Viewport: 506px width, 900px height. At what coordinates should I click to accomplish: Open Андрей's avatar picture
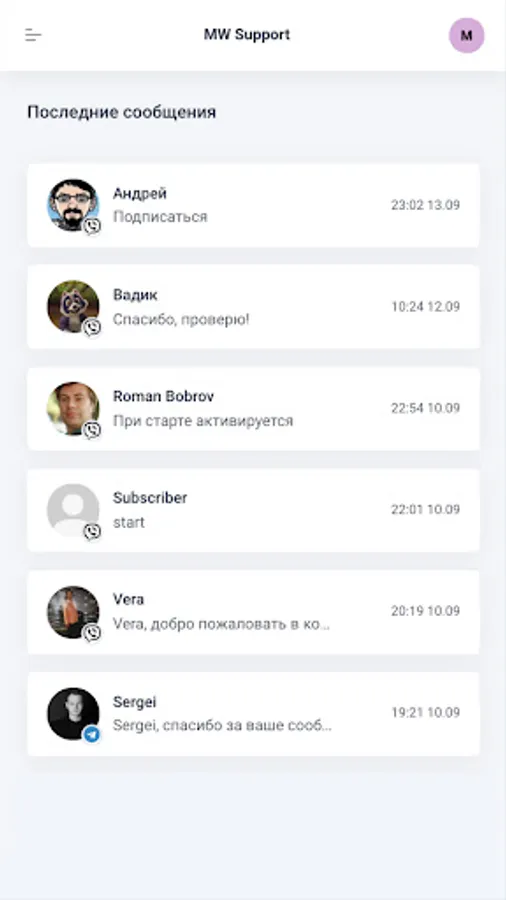pos(73,205)
